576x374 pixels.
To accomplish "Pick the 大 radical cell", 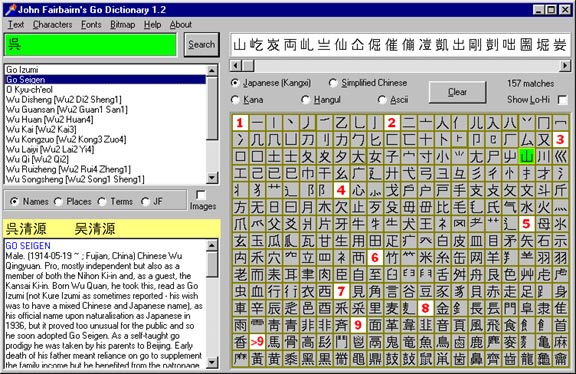I will pos(358,157).
